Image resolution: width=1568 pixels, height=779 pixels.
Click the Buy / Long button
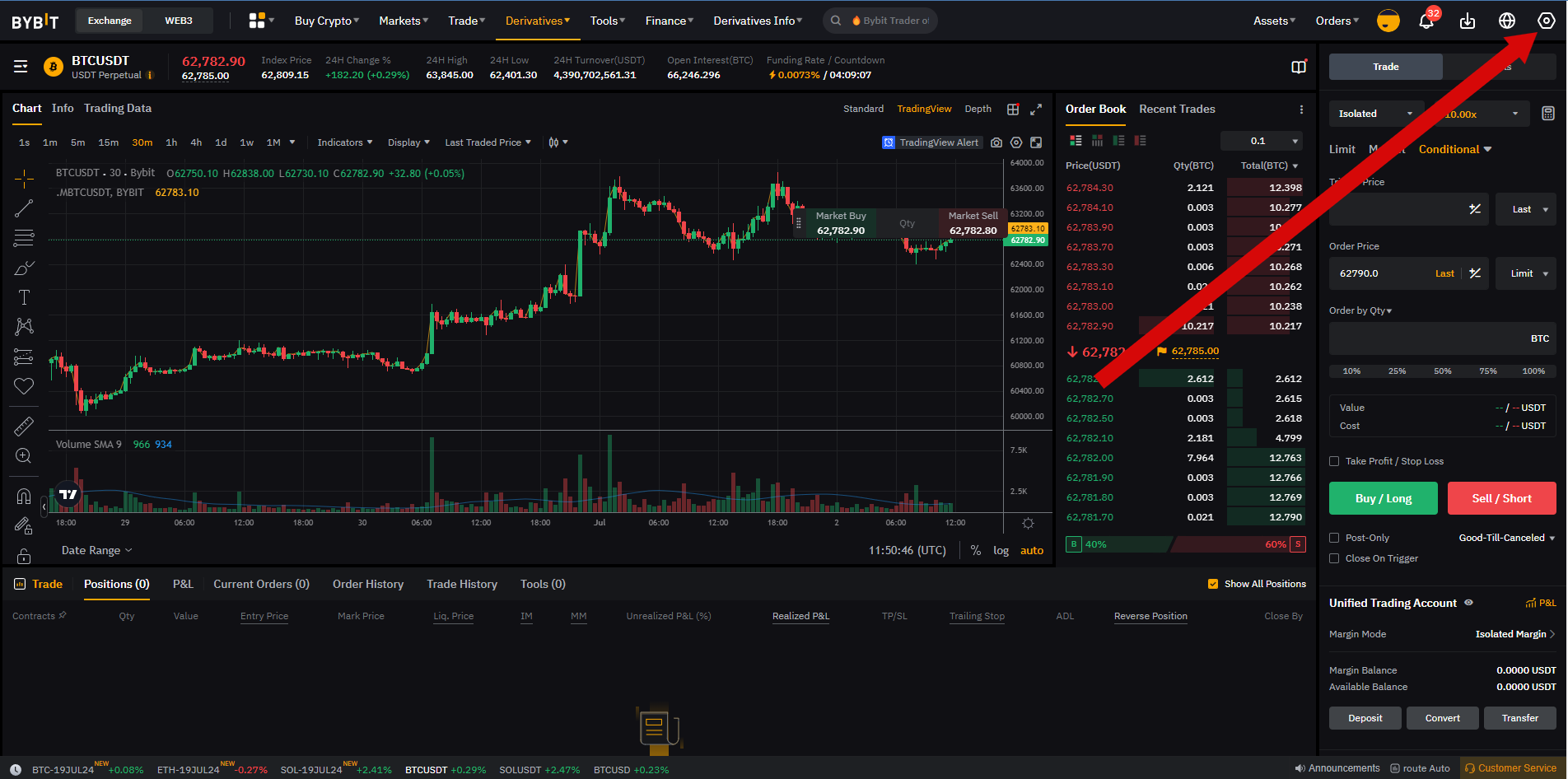coord(1384,498)
